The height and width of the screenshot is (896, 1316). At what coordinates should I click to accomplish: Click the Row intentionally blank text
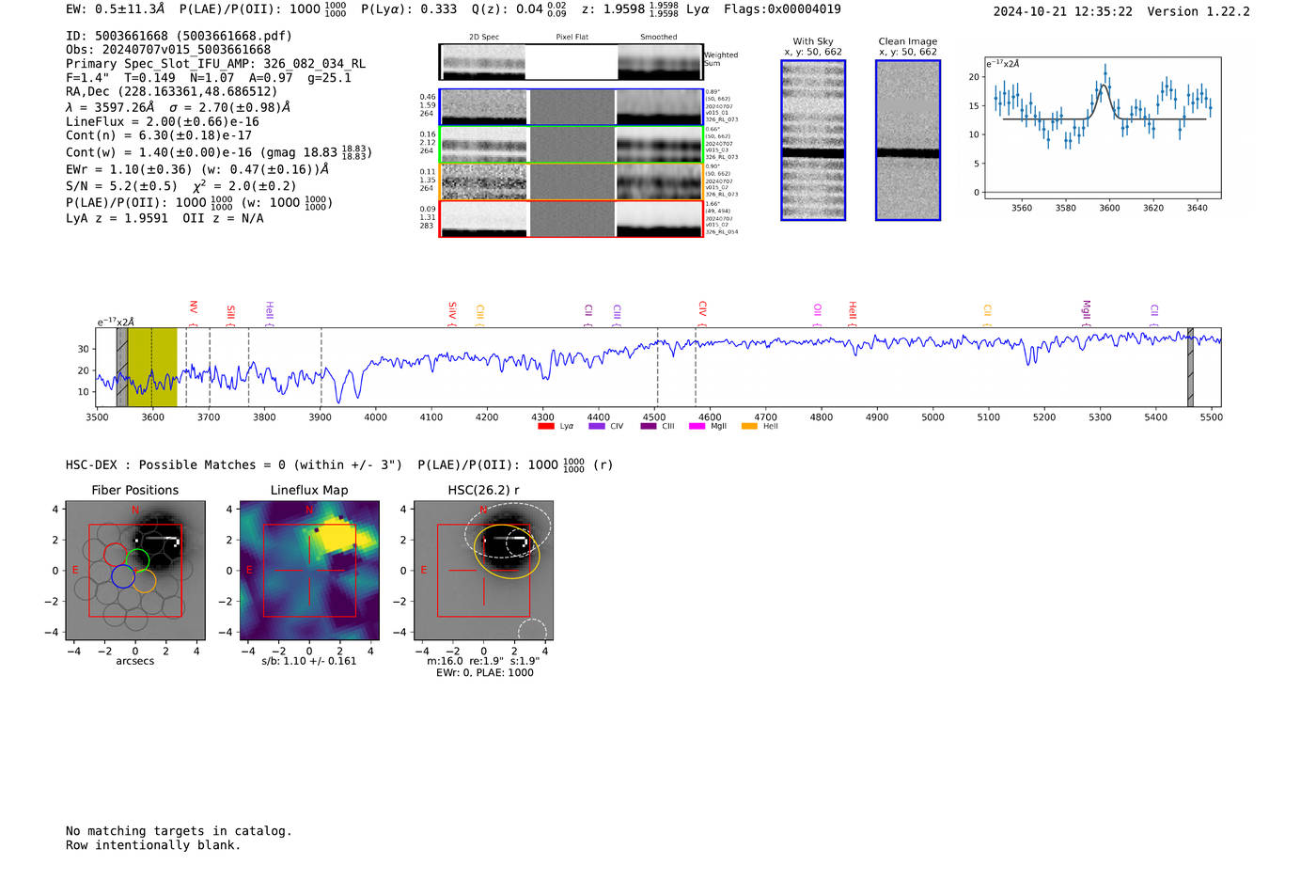click(x=153, y=845)
